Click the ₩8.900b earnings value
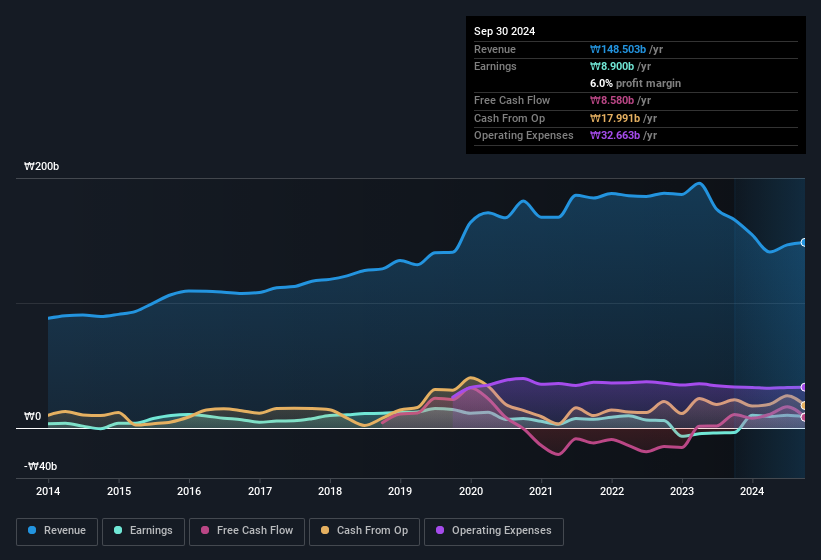 612,66
